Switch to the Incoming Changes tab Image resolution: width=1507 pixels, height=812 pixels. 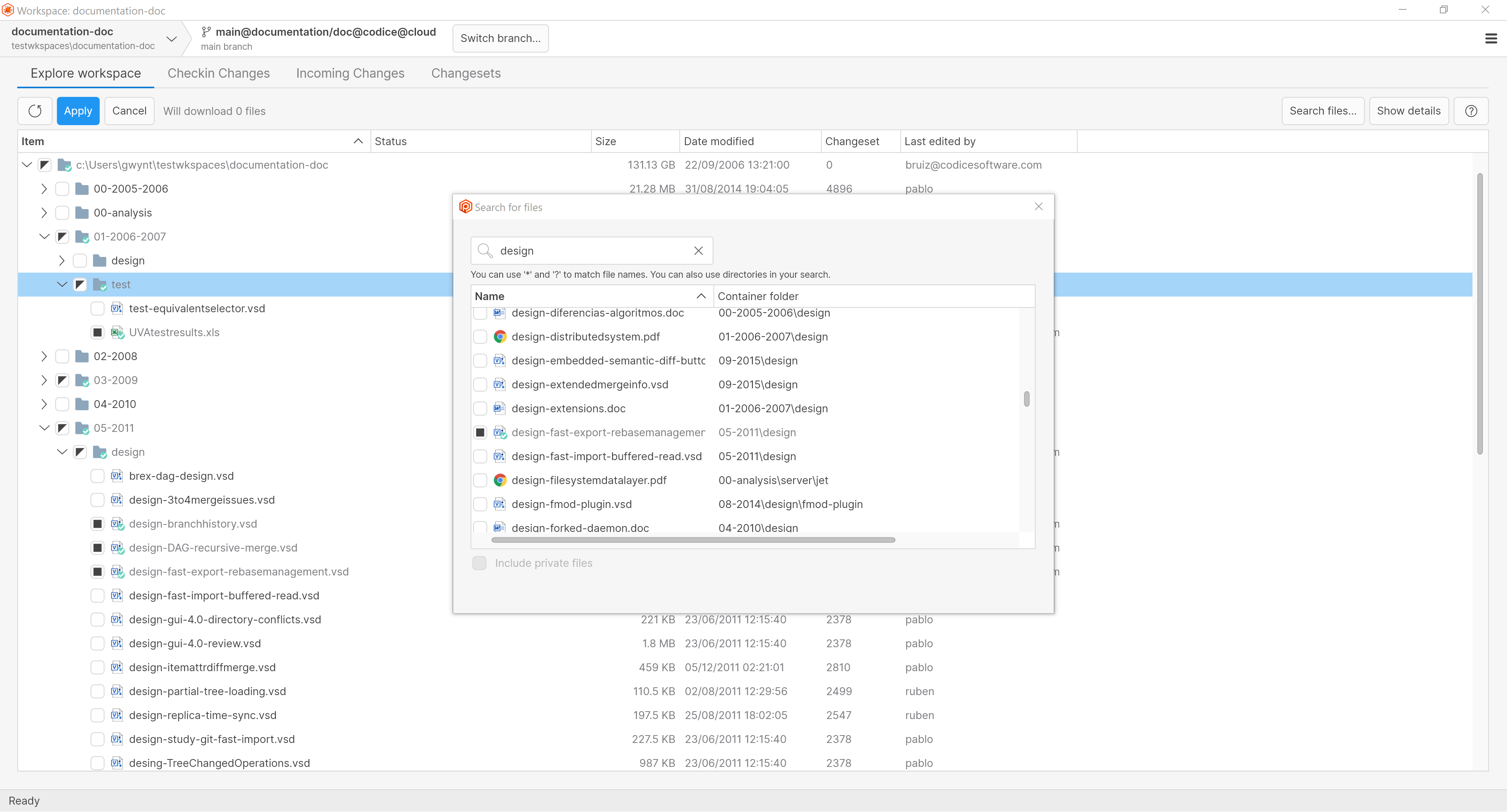point(350,73)
